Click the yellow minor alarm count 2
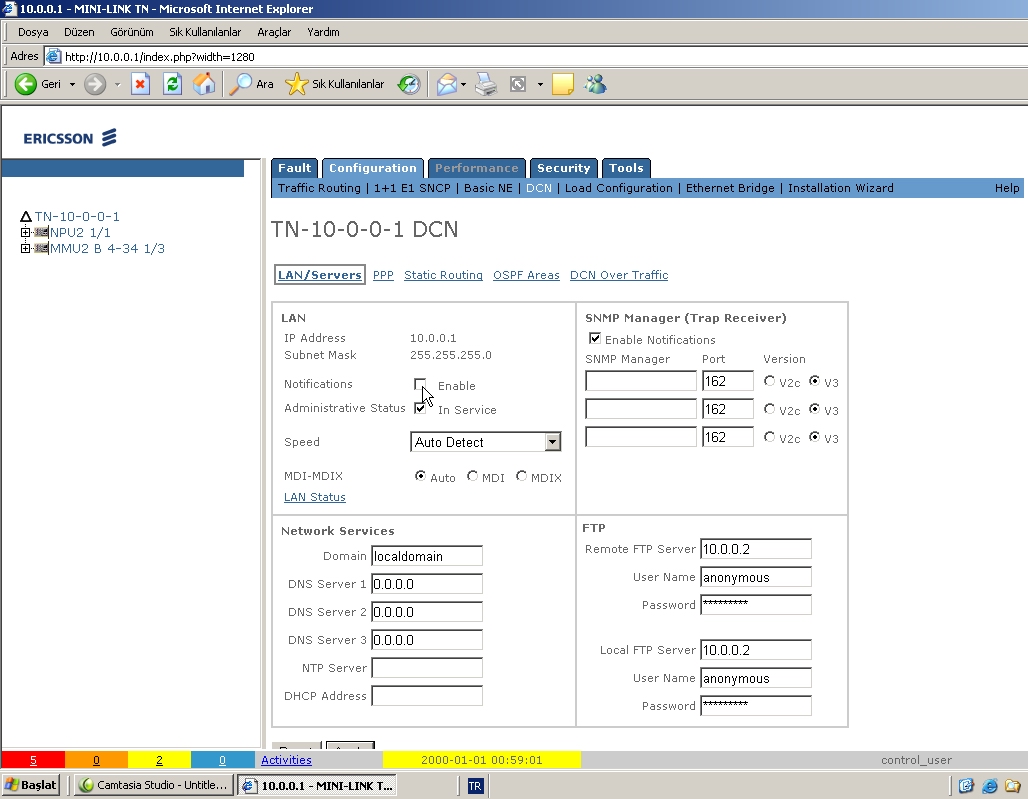Screen dimensions: 1028x799 [159, 760]
